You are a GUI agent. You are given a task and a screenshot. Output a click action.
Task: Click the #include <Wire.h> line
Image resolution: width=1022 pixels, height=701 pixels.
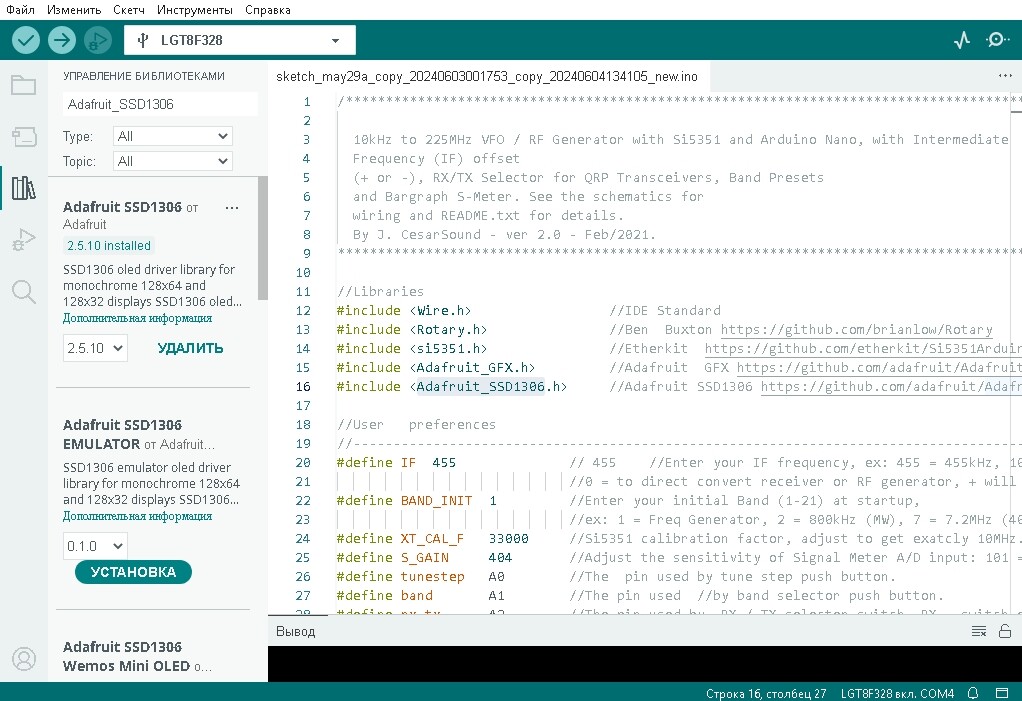pyautogui.click(x=403, y=311)
